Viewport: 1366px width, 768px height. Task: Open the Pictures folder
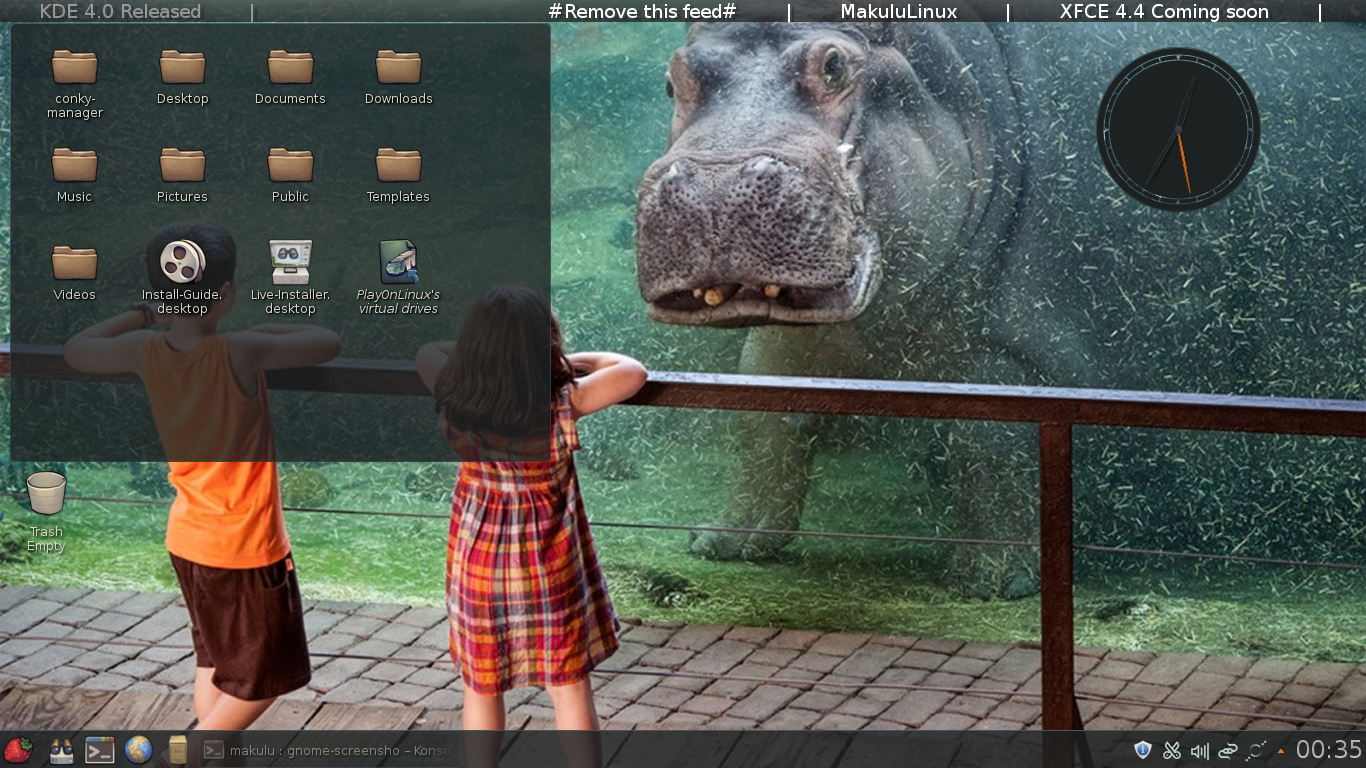tap(182, 175)
